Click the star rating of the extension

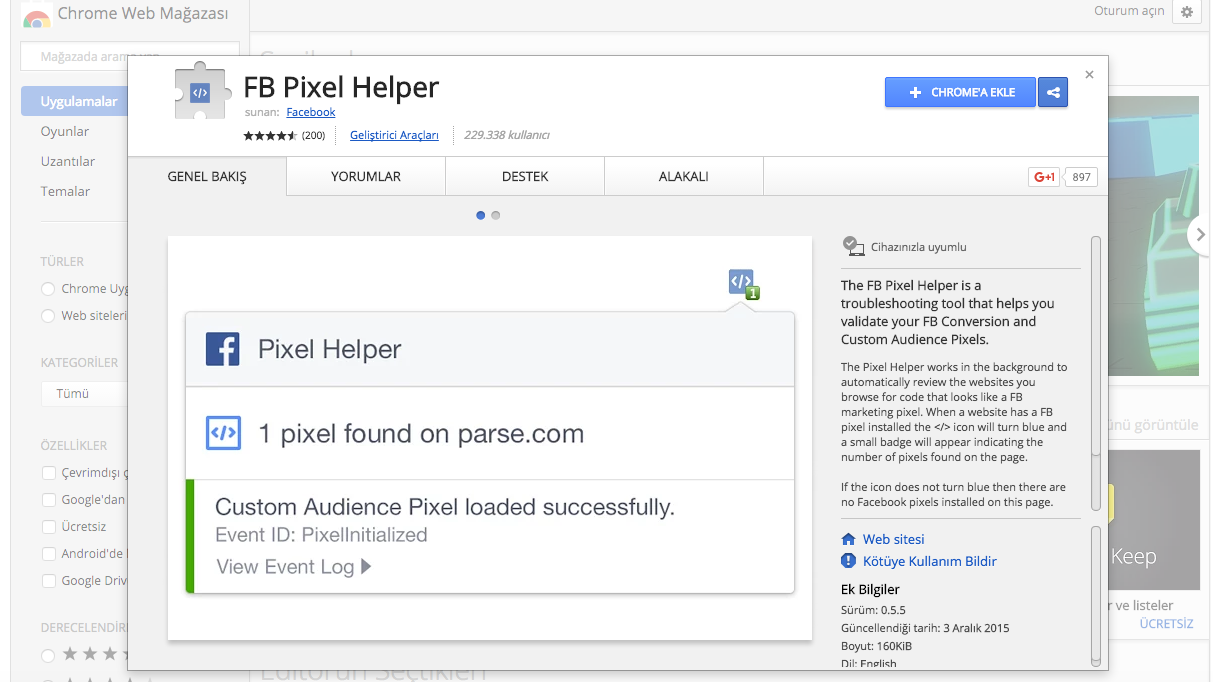tap(269, 135)
